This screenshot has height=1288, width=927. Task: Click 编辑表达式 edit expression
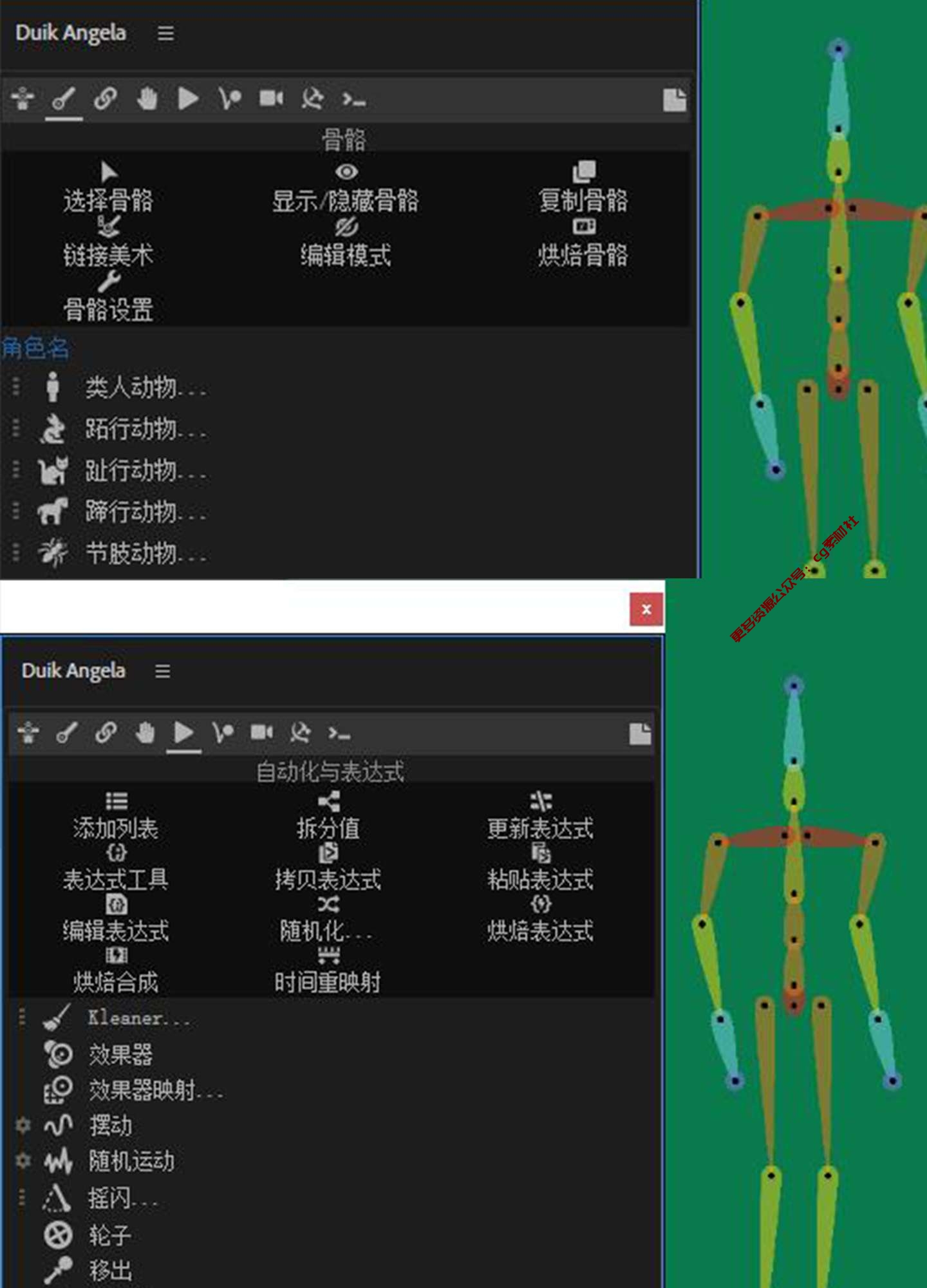(x=116, y=920)
